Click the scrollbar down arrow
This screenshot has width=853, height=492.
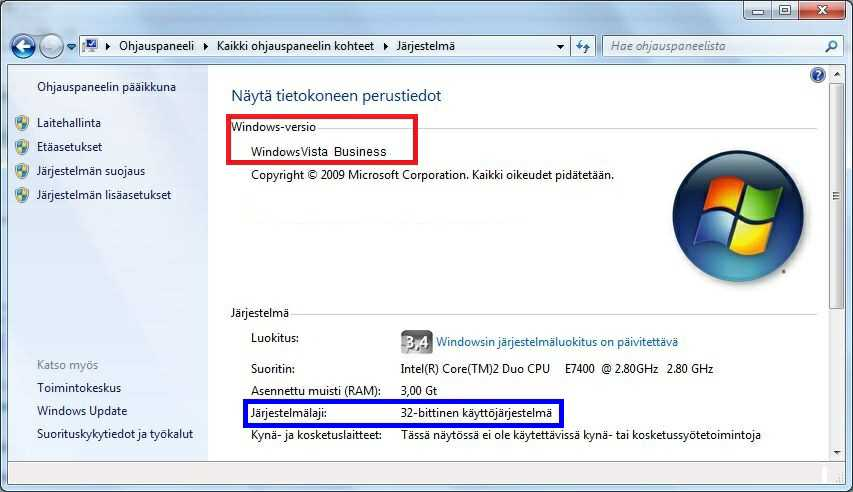[x=837, y=452]
